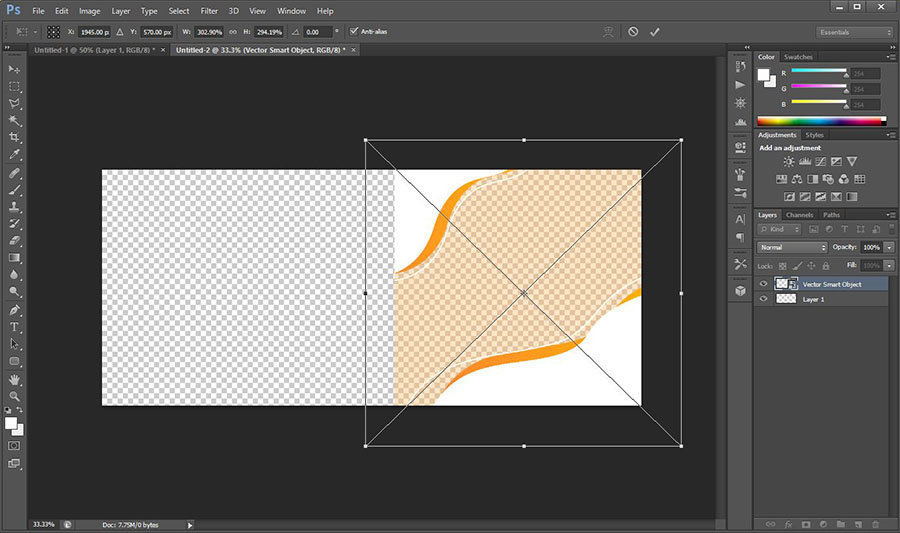Select the Crop tool

coord(14,137)
